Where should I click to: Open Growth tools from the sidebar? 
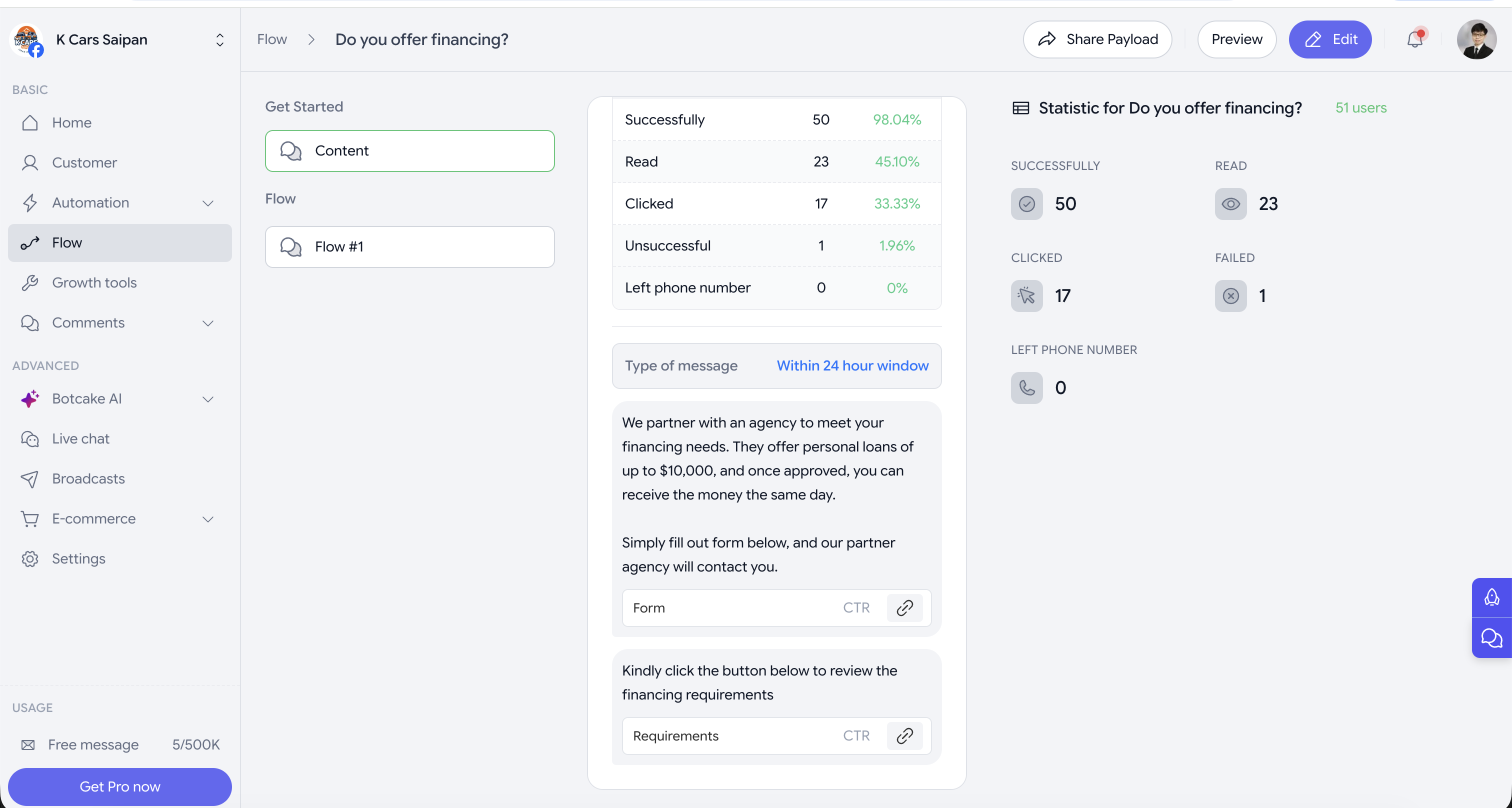coord(94,282)
